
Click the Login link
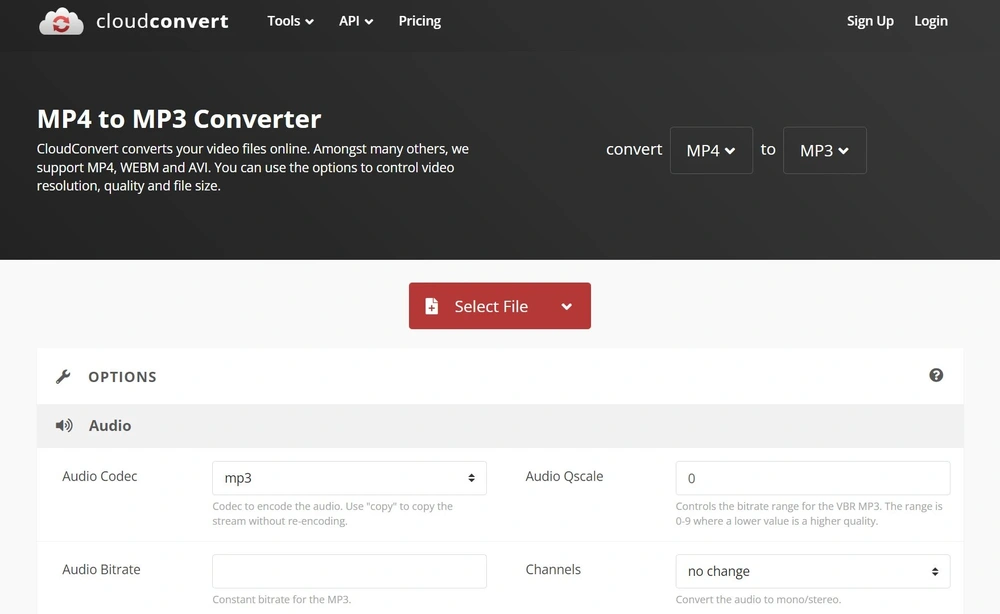[x=930, y=21]
